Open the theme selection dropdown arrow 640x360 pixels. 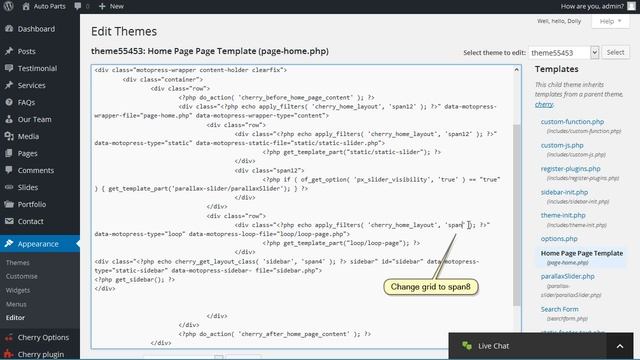click(x=594, y=52)
